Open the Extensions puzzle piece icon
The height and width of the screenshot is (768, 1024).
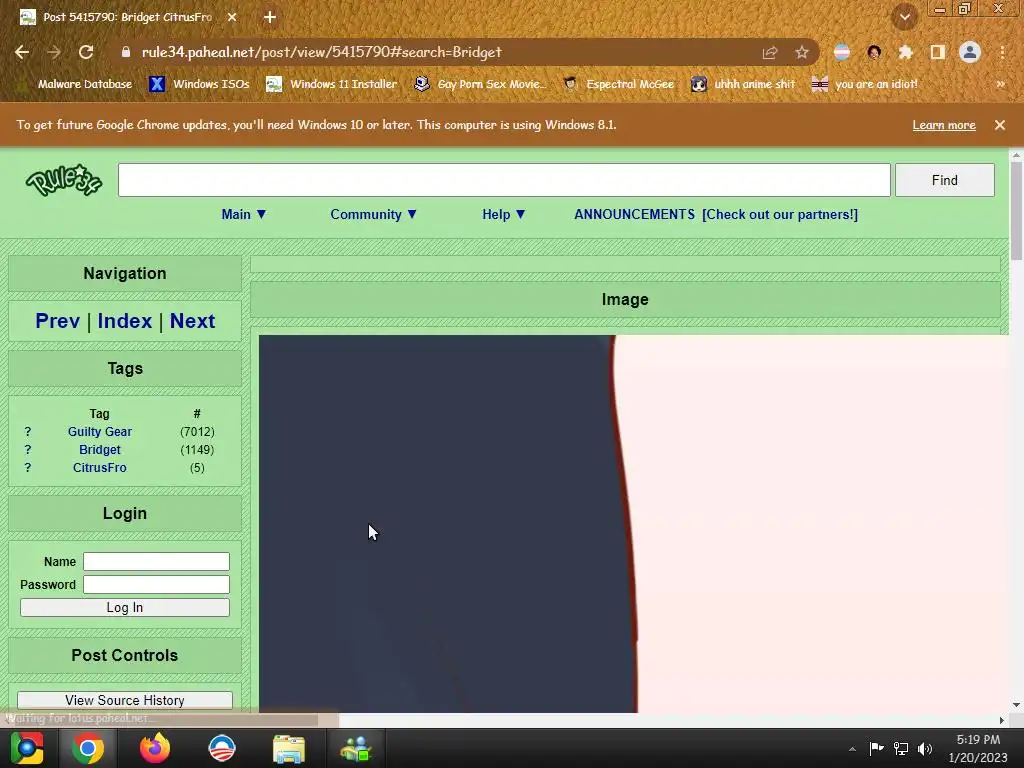pos(905,52)
